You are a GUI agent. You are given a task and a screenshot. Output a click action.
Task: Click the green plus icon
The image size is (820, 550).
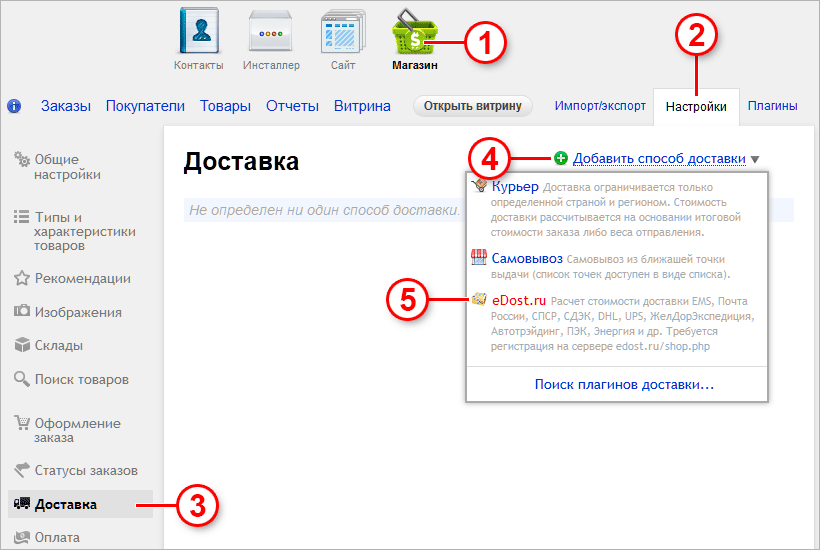tap(561, 158)
